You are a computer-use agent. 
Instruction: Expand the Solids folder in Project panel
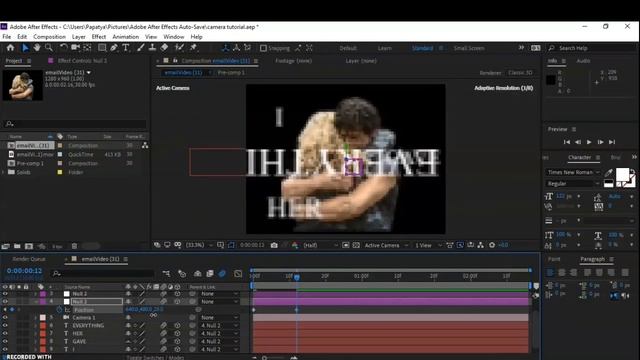click(x=4, y=172)
